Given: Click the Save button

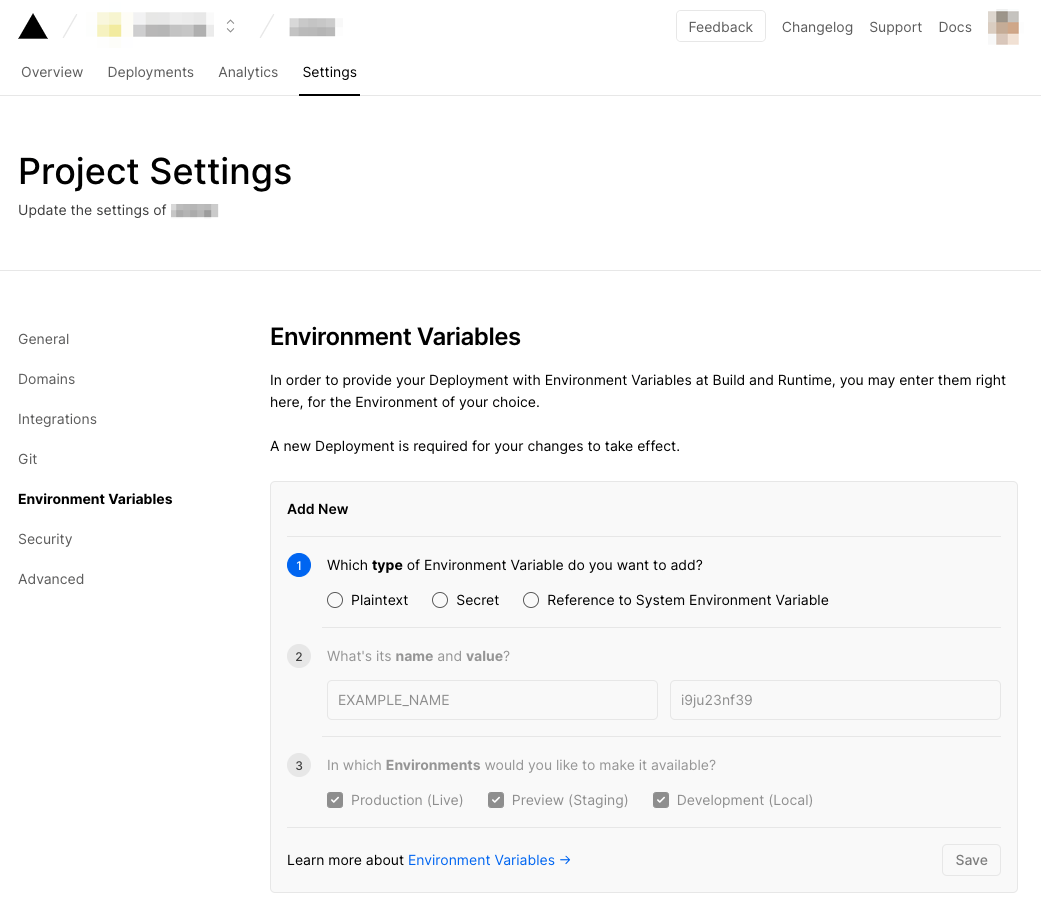Looking at the screenshot, I should tap(971, 860).
